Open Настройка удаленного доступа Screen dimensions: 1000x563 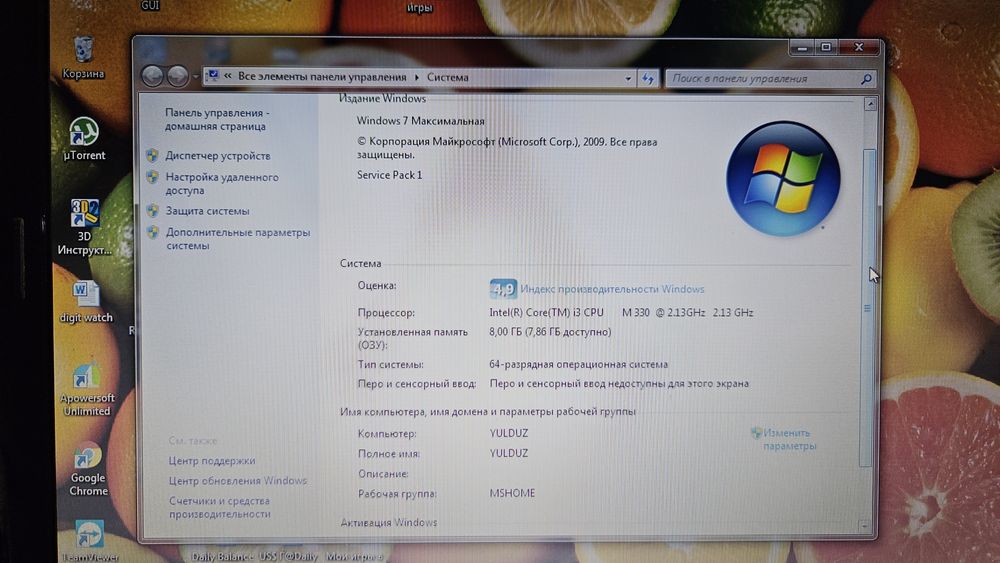click(221, 184)
